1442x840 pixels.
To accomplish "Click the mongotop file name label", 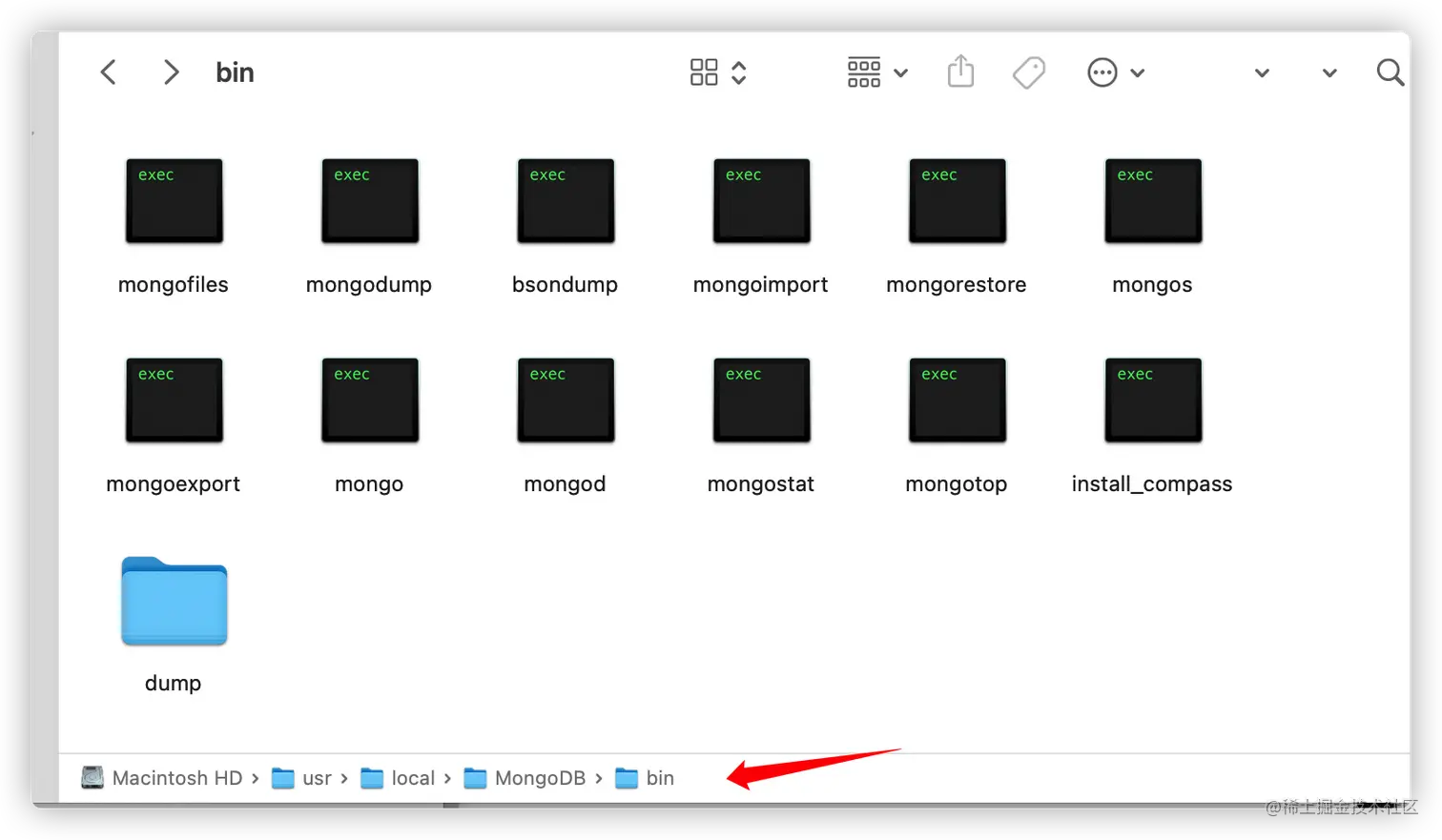I will click(x=957, y=484).
